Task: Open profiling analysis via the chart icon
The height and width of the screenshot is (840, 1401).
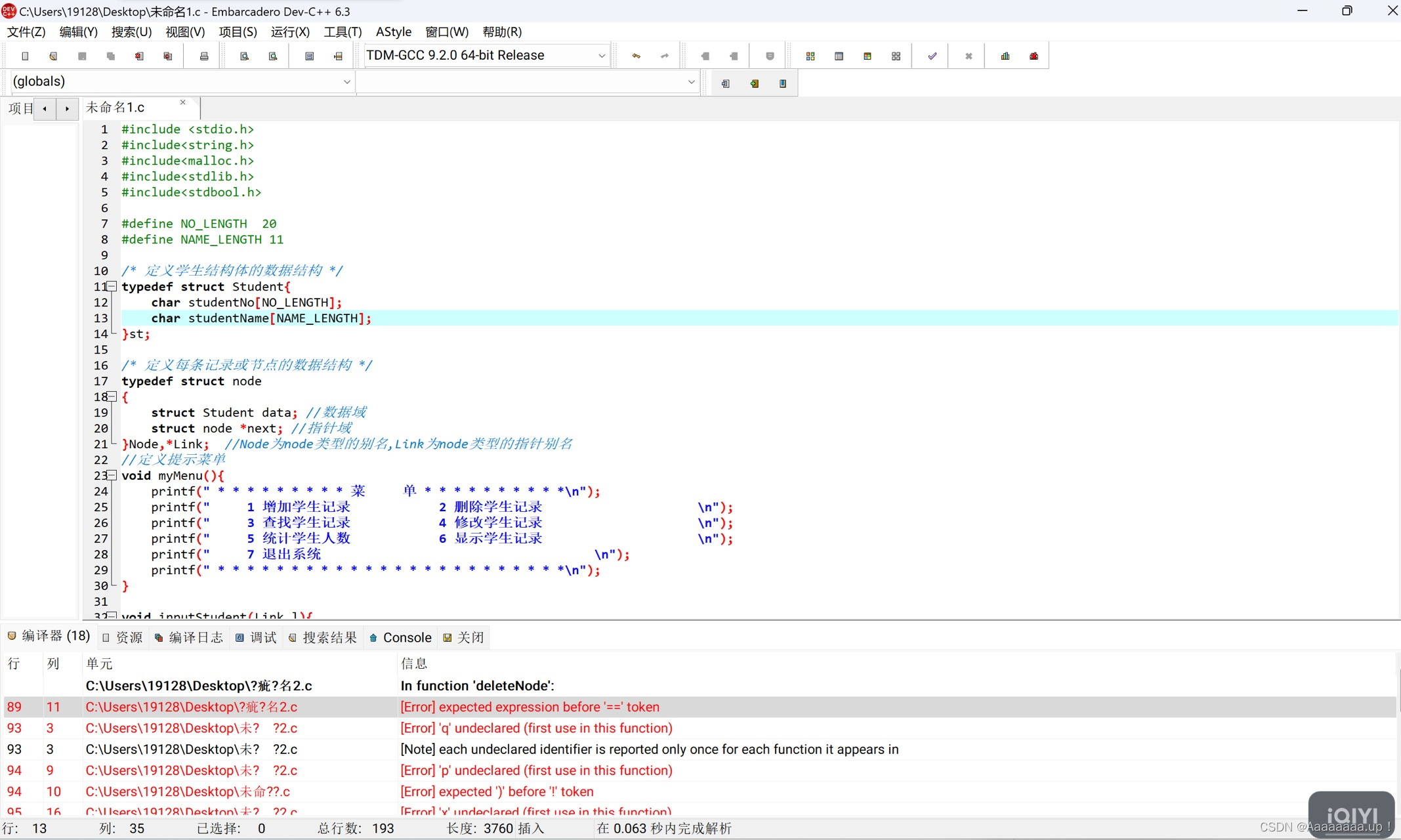Action: tap(1005, 55)
